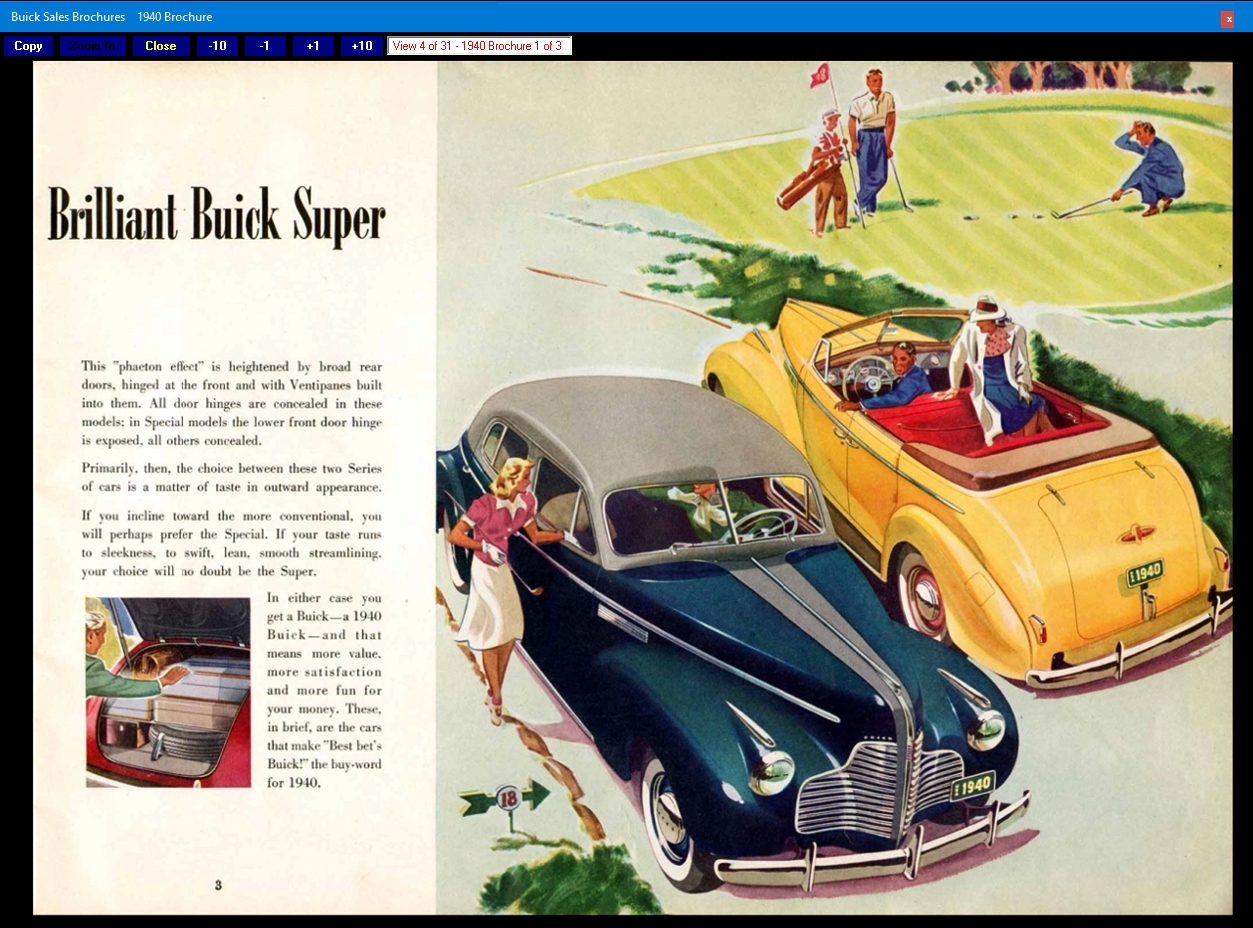This screenshot has height=928, width=1253.
Task: Go to previous page using -1
Action: [264, 46]
